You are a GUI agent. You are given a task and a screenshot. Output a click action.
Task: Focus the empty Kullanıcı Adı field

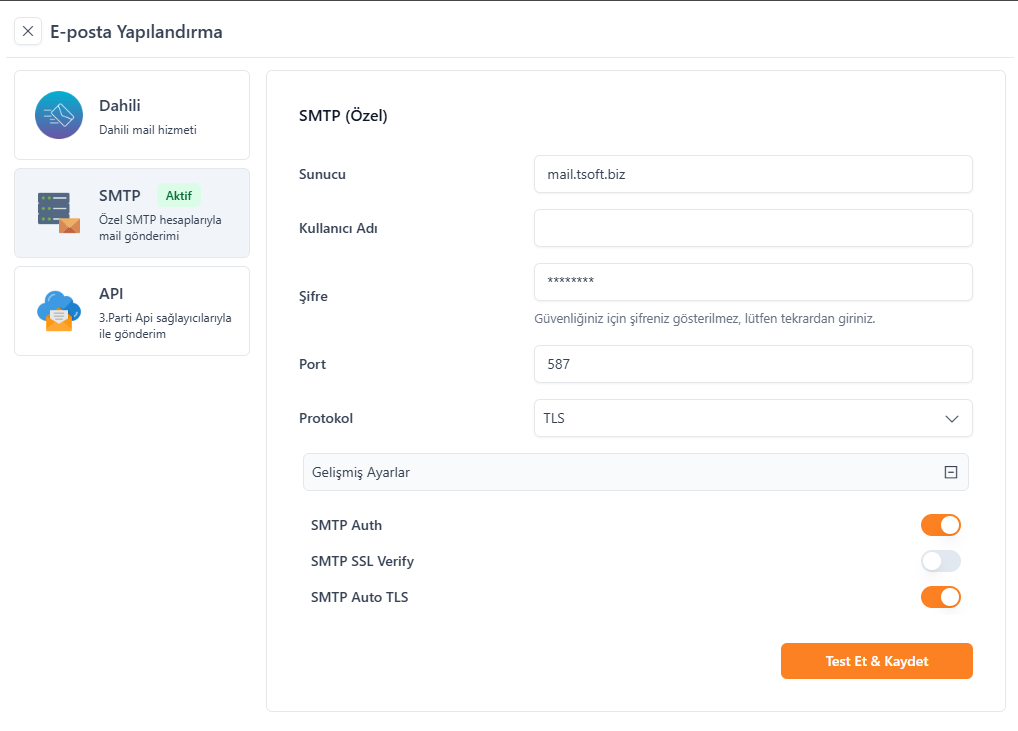[752, 228]
